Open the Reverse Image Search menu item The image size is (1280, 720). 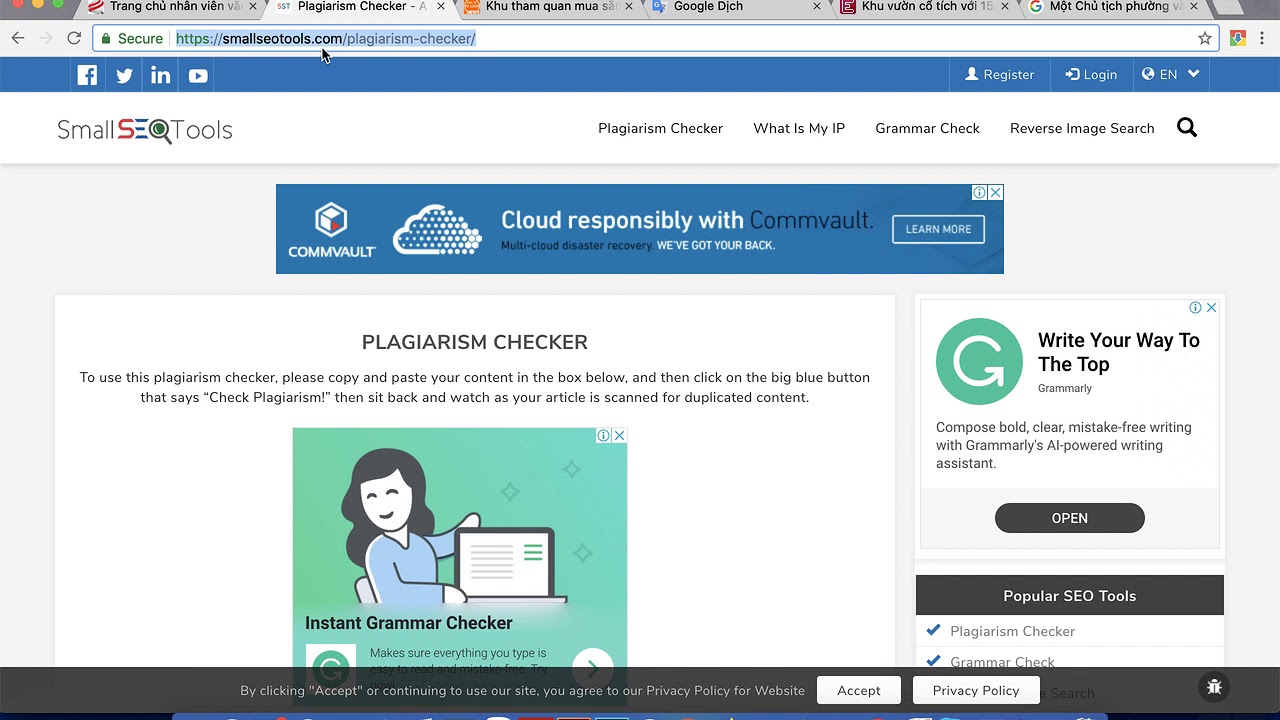1082,128
